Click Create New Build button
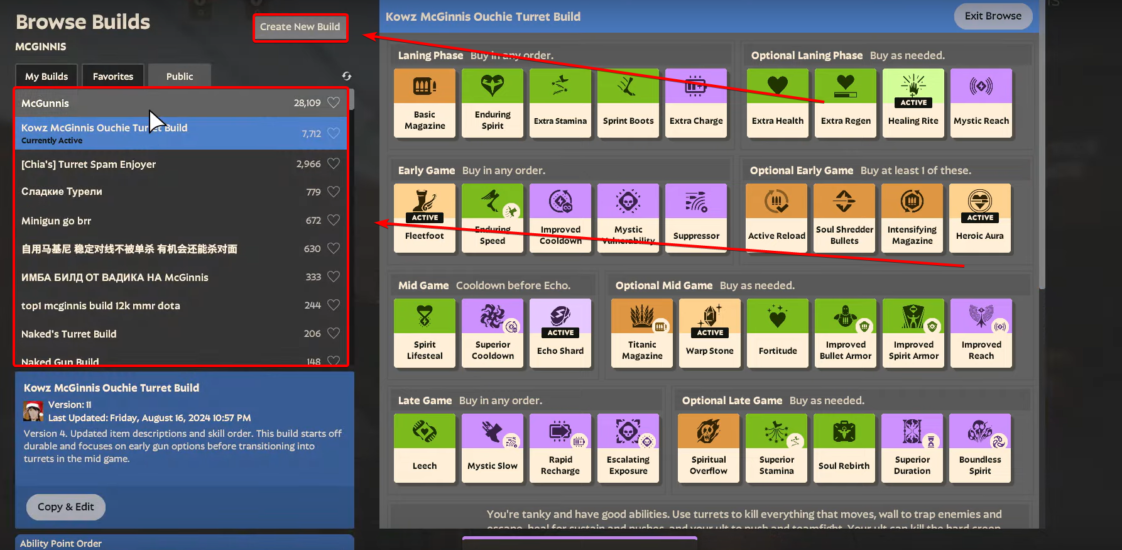Screen dimensions: 1122x550 tap(300, 27)
